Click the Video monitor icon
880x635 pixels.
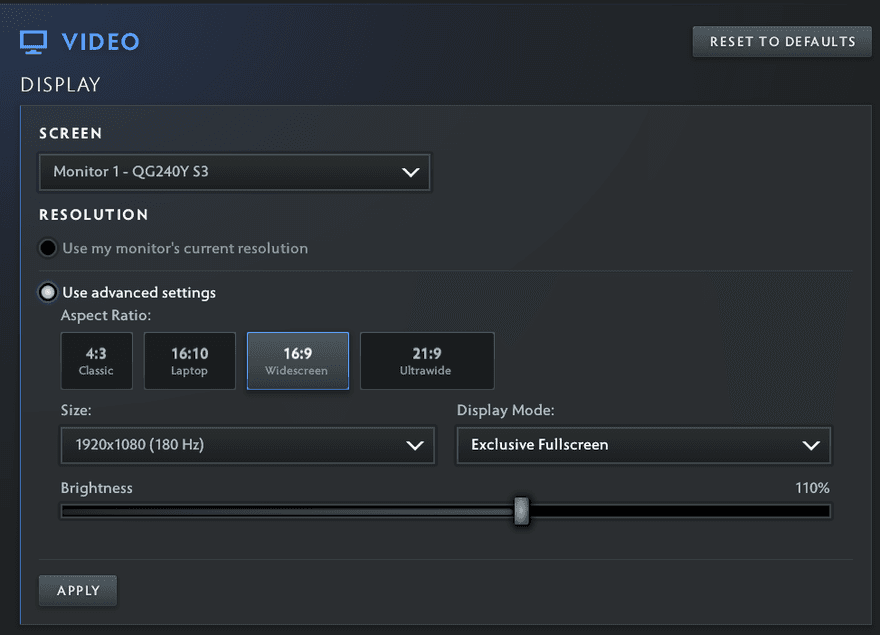(x=34, y=42)
